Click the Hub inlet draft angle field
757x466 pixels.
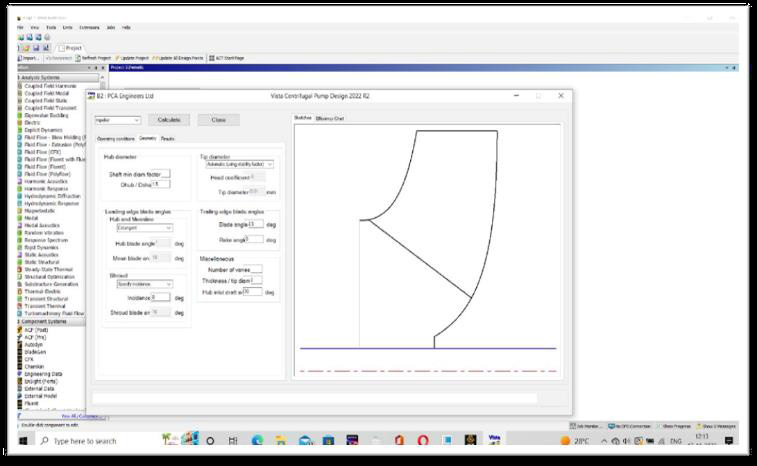coord(252,292)
